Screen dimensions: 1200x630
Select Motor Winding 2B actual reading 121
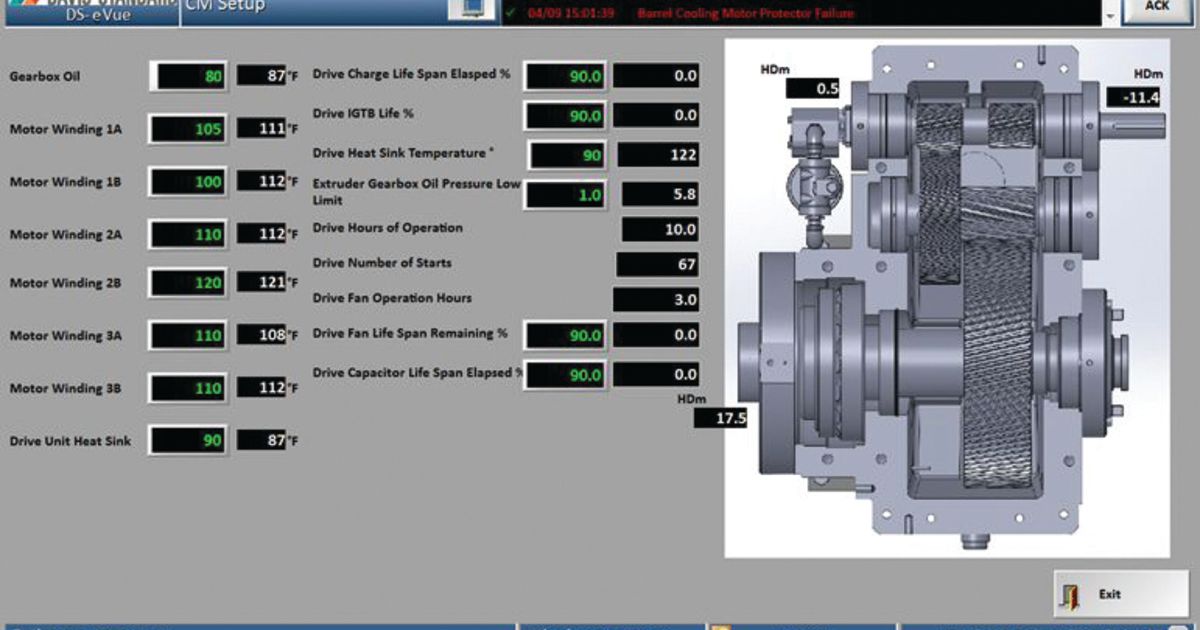[x=262, y=283]
